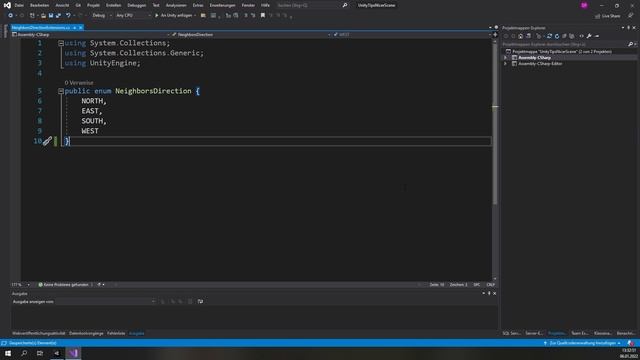Open the Debuggen menu
The width and height of the screenshot is (640, 360).
pos(136,5)
